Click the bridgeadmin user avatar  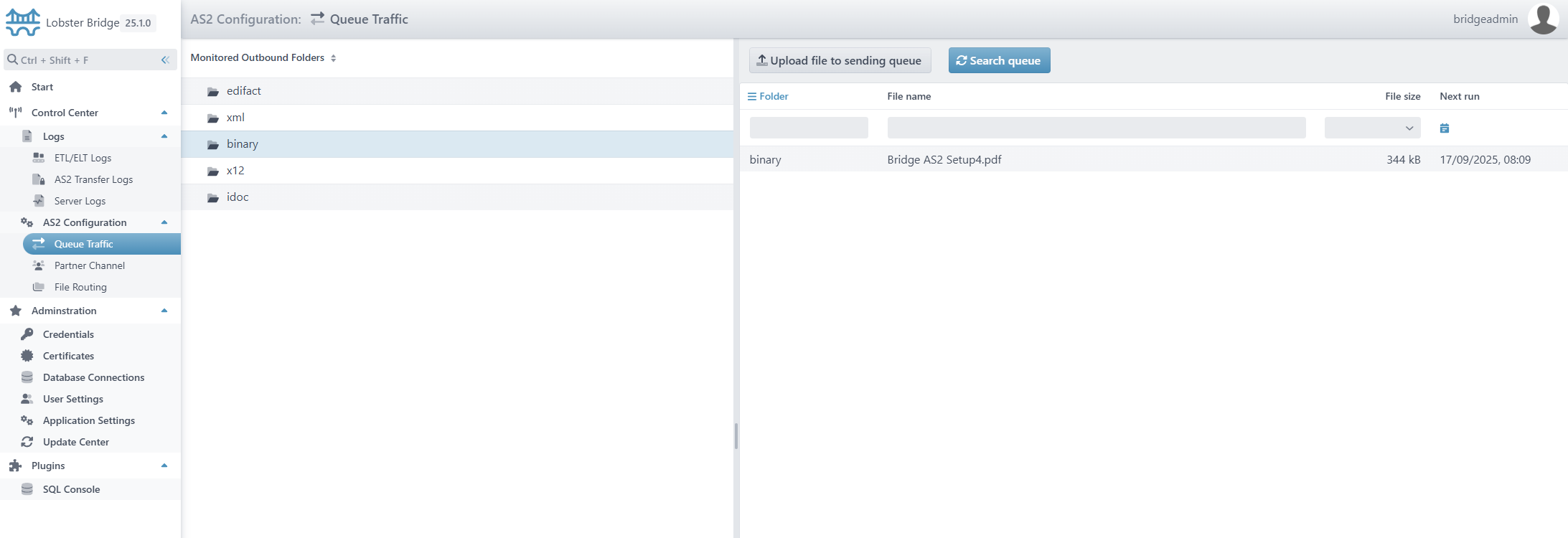tap(1543, 19)
